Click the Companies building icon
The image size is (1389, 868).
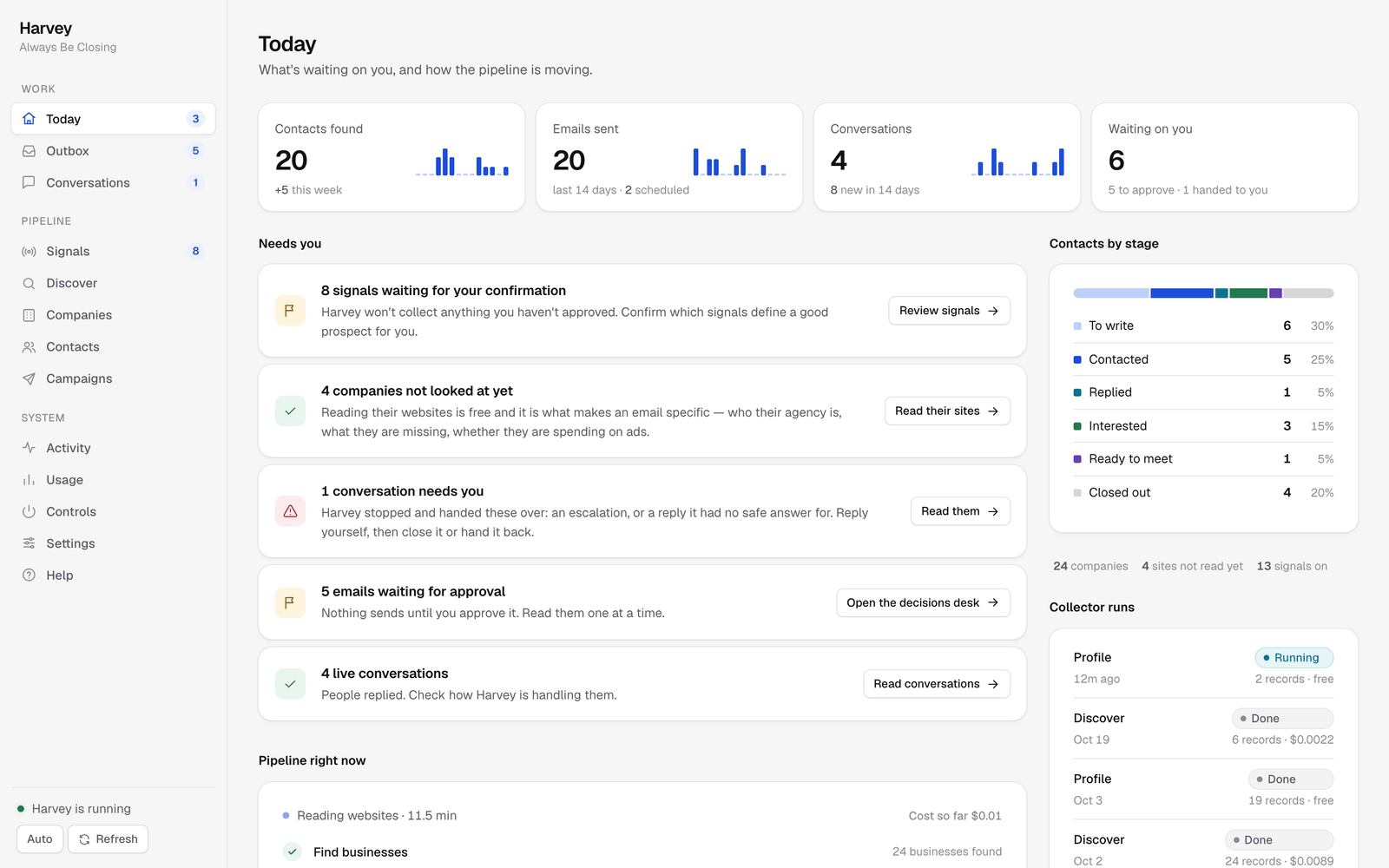tap(29, 315)
